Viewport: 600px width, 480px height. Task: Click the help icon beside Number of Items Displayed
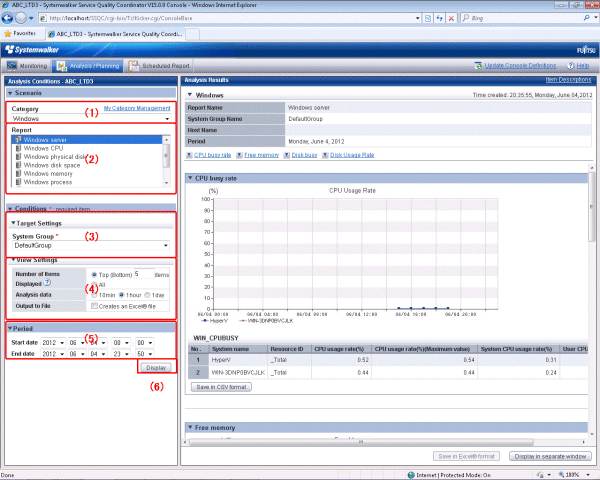click(47, 283)
